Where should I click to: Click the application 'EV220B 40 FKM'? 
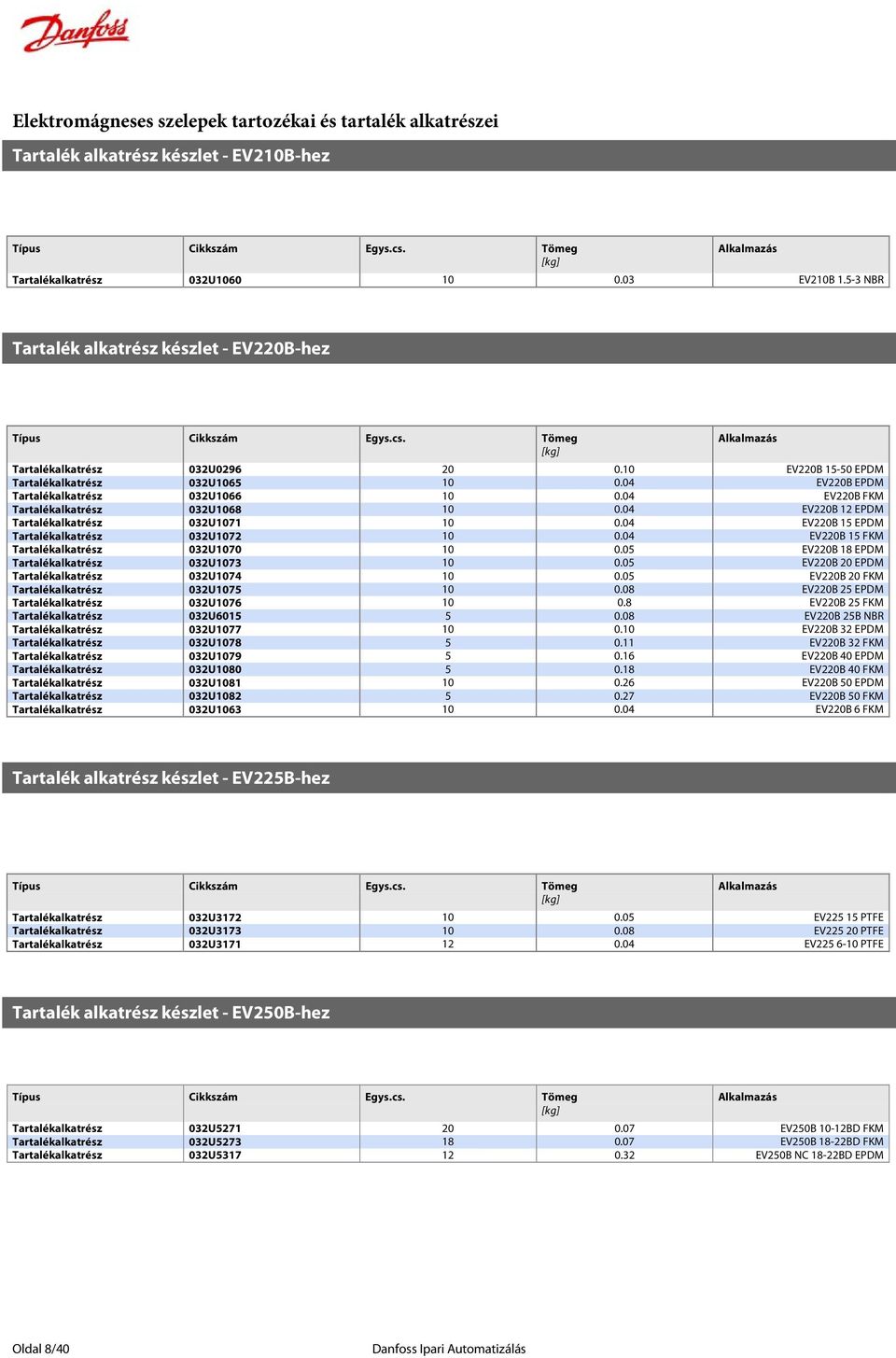click(x=847, y=670)
